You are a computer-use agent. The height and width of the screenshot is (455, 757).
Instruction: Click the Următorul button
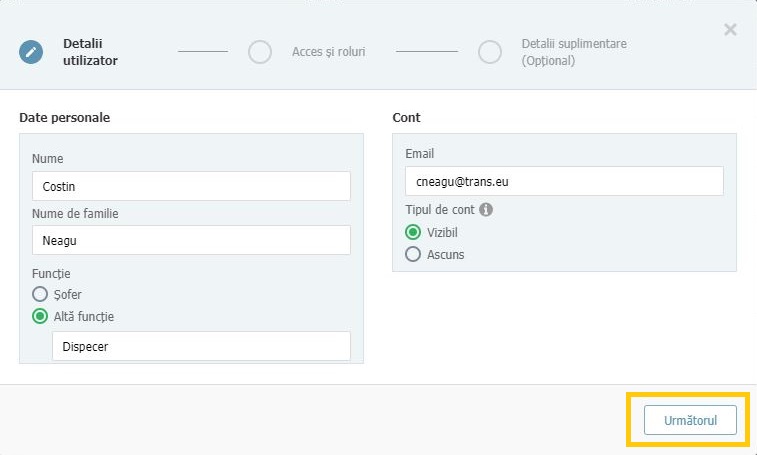pyautogui.click(x=690, y=420)
